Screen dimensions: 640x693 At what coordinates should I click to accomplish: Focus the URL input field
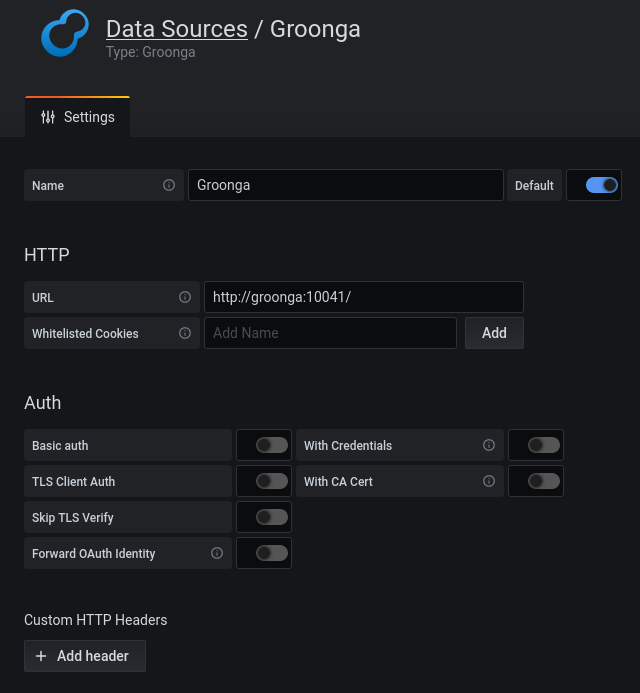[364, 297]
